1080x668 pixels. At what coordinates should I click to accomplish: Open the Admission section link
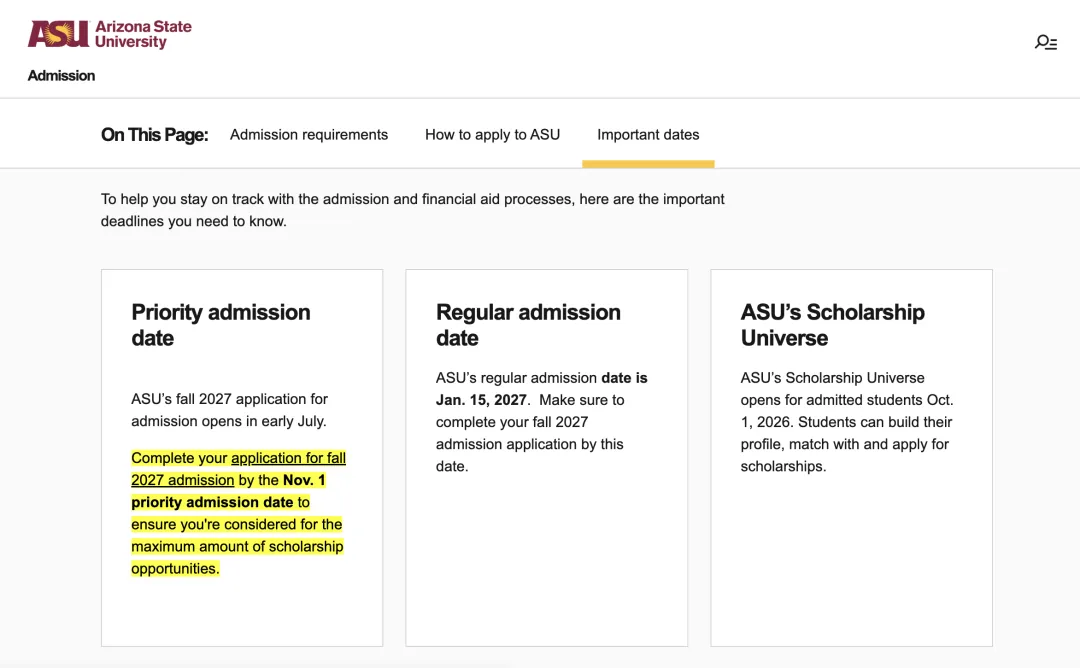61,76
